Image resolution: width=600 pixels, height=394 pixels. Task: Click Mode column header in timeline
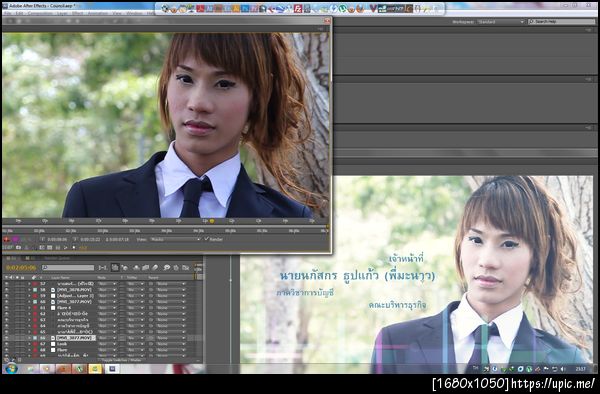[x=102, y=277]
